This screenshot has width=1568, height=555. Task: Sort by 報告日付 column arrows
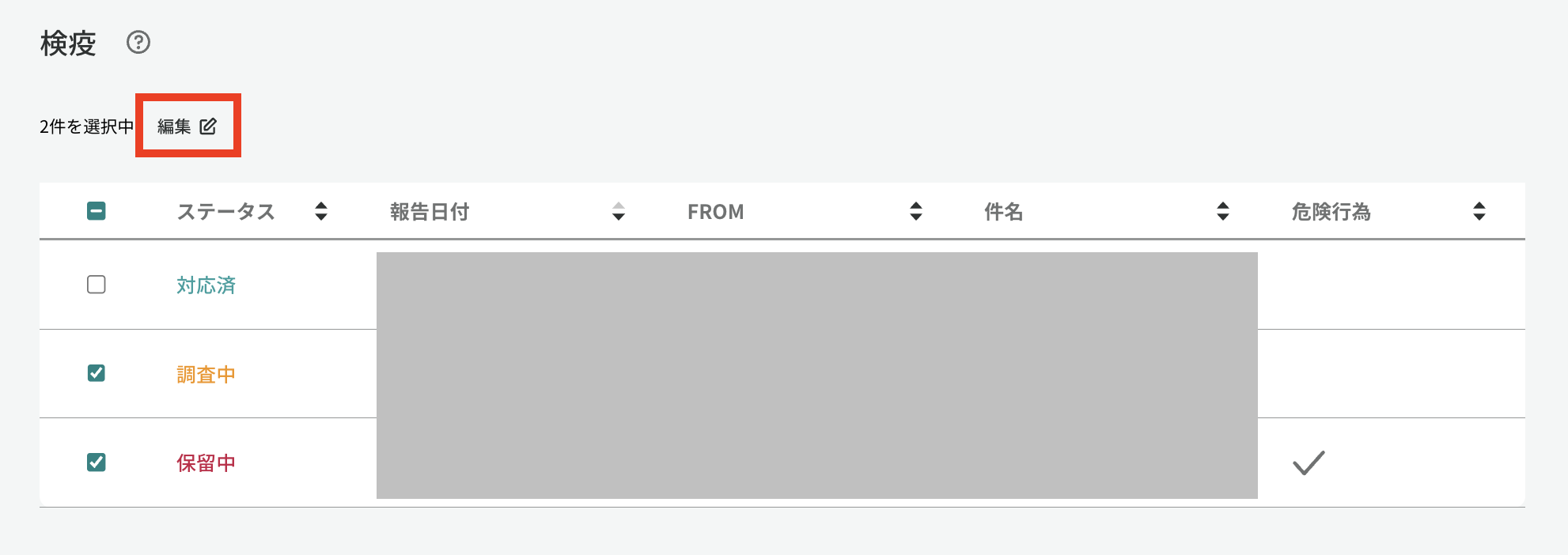619,211
